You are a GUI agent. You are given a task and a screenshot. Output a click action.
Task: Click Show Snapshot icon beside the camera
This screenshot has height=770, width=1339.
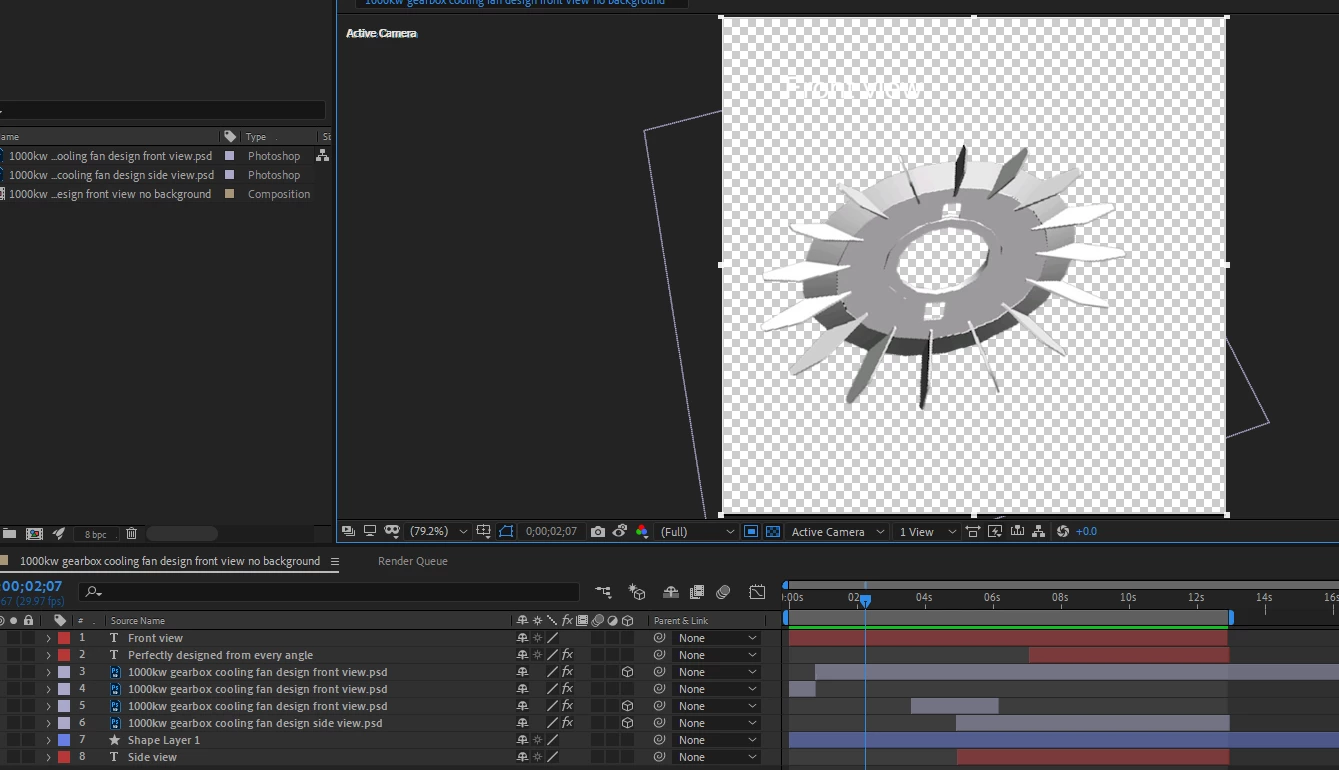(620, 532)
